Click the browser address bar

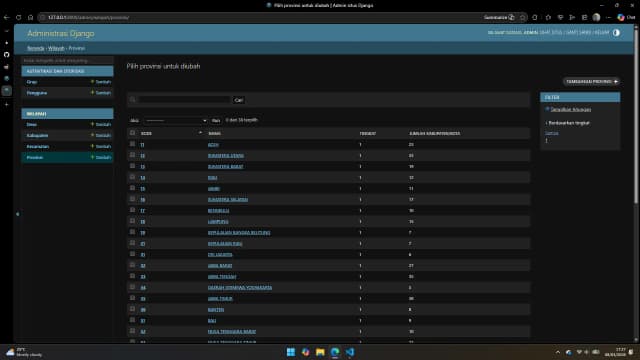[261, 18]
